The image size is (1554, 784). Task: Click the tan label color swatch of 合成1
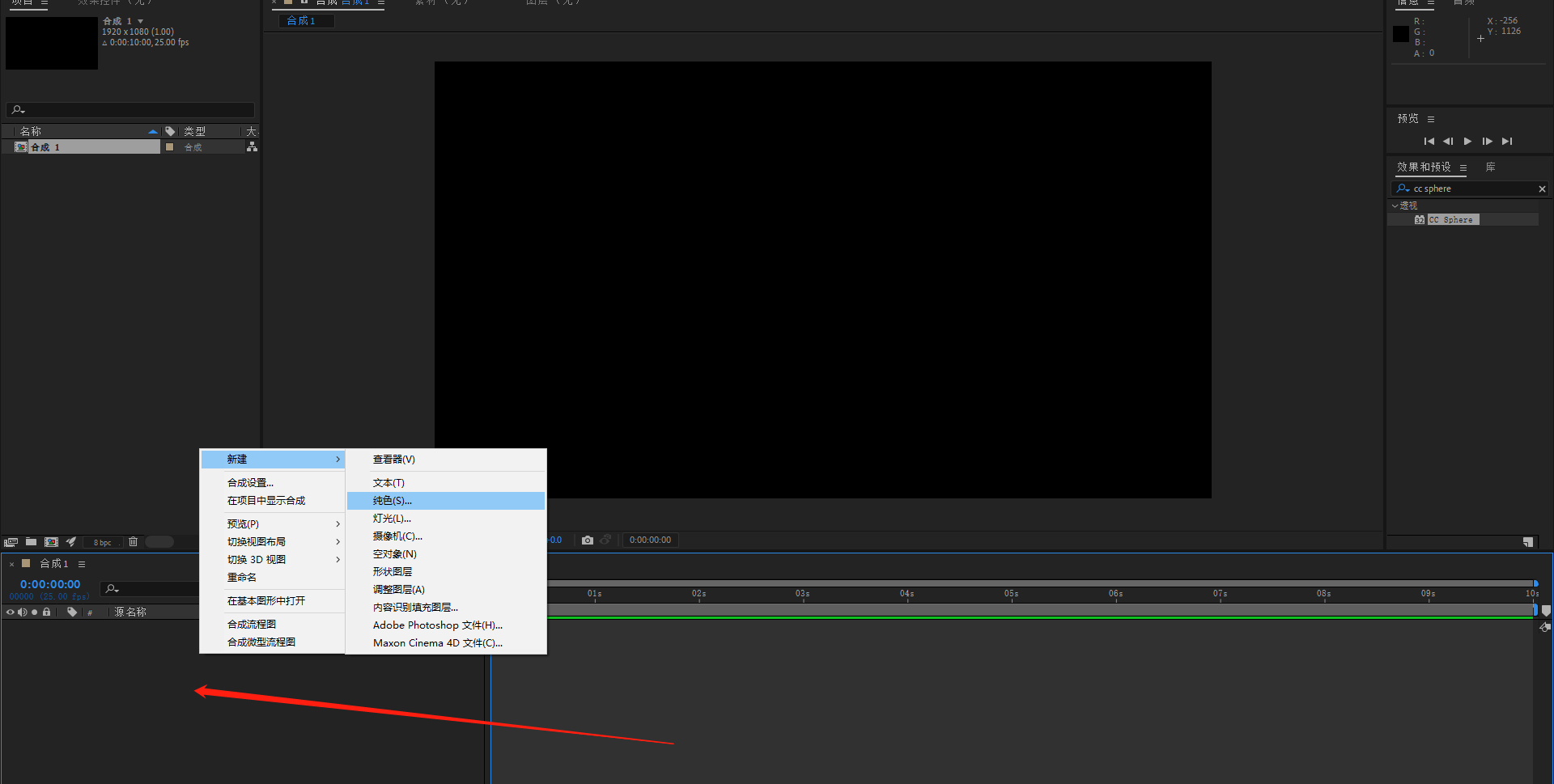pos(26,563)
